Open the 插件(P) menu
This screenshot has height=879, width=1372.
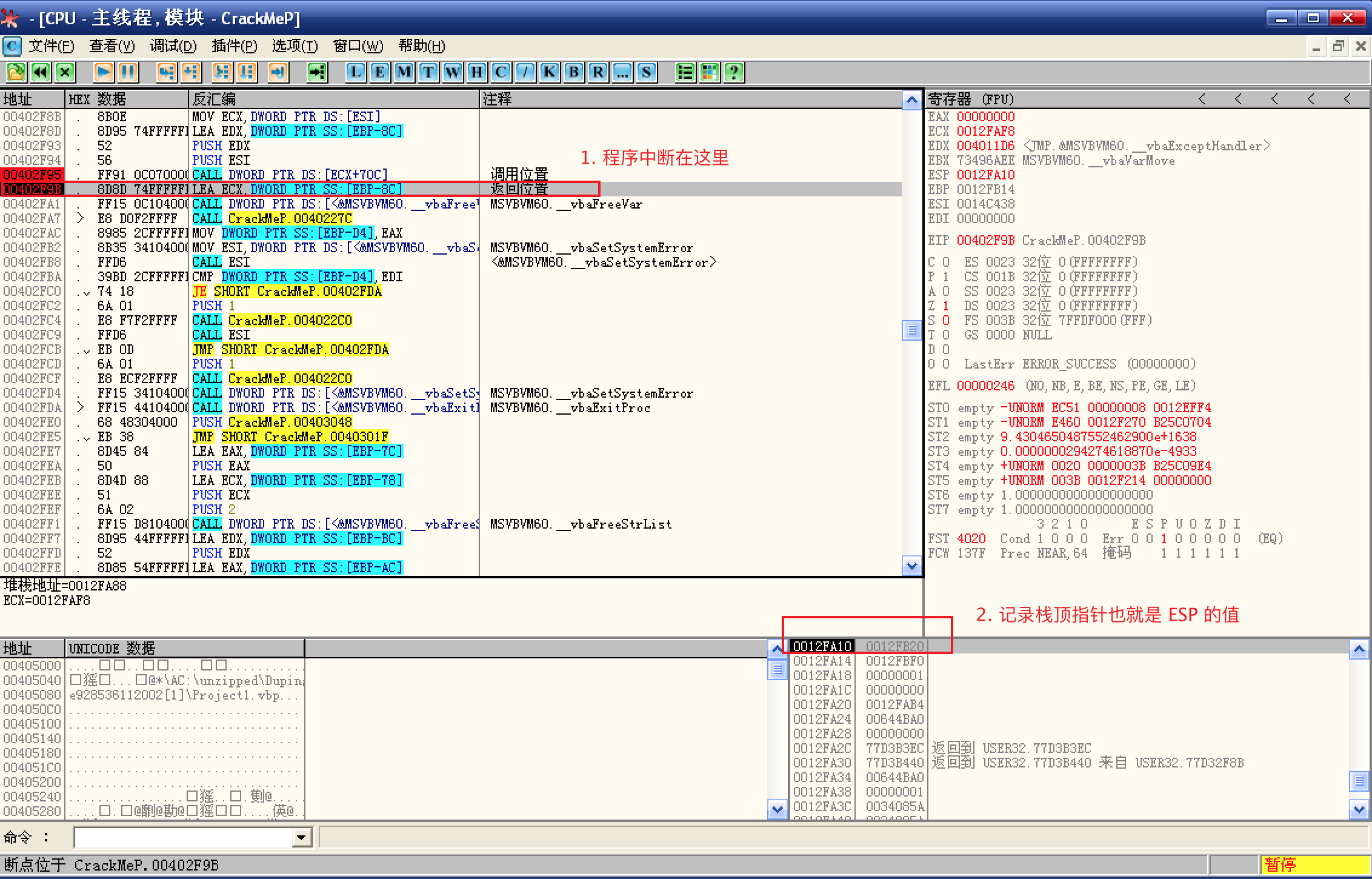(235, 46)
